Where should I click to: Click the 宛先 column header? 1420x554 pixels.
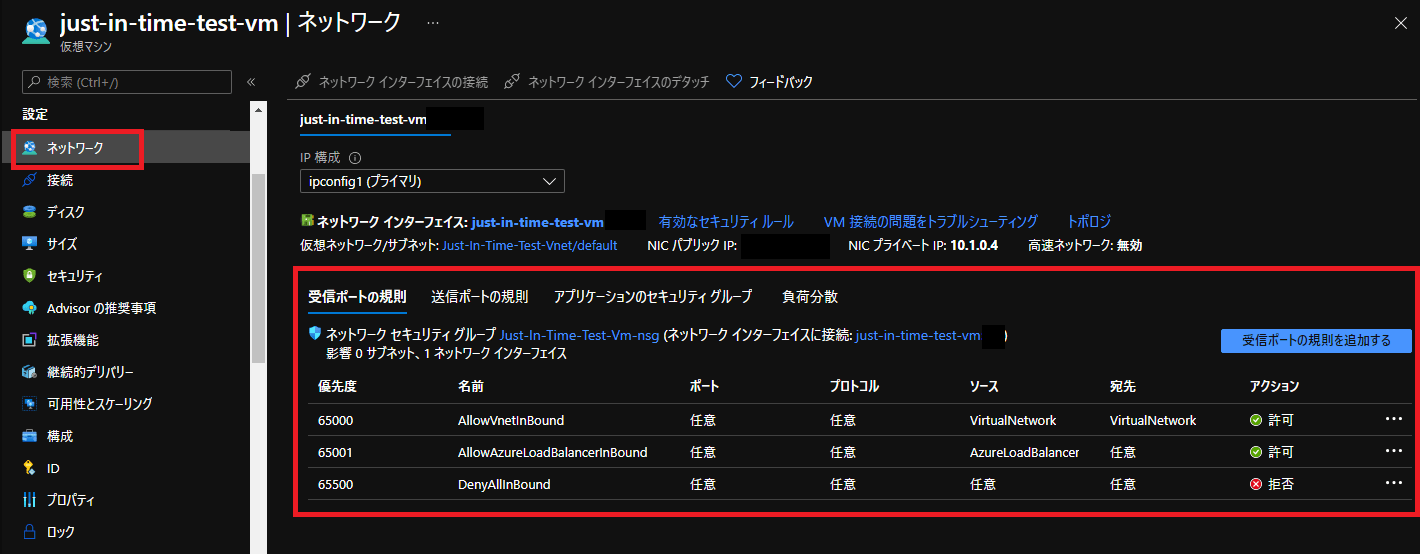point(1123,386)
